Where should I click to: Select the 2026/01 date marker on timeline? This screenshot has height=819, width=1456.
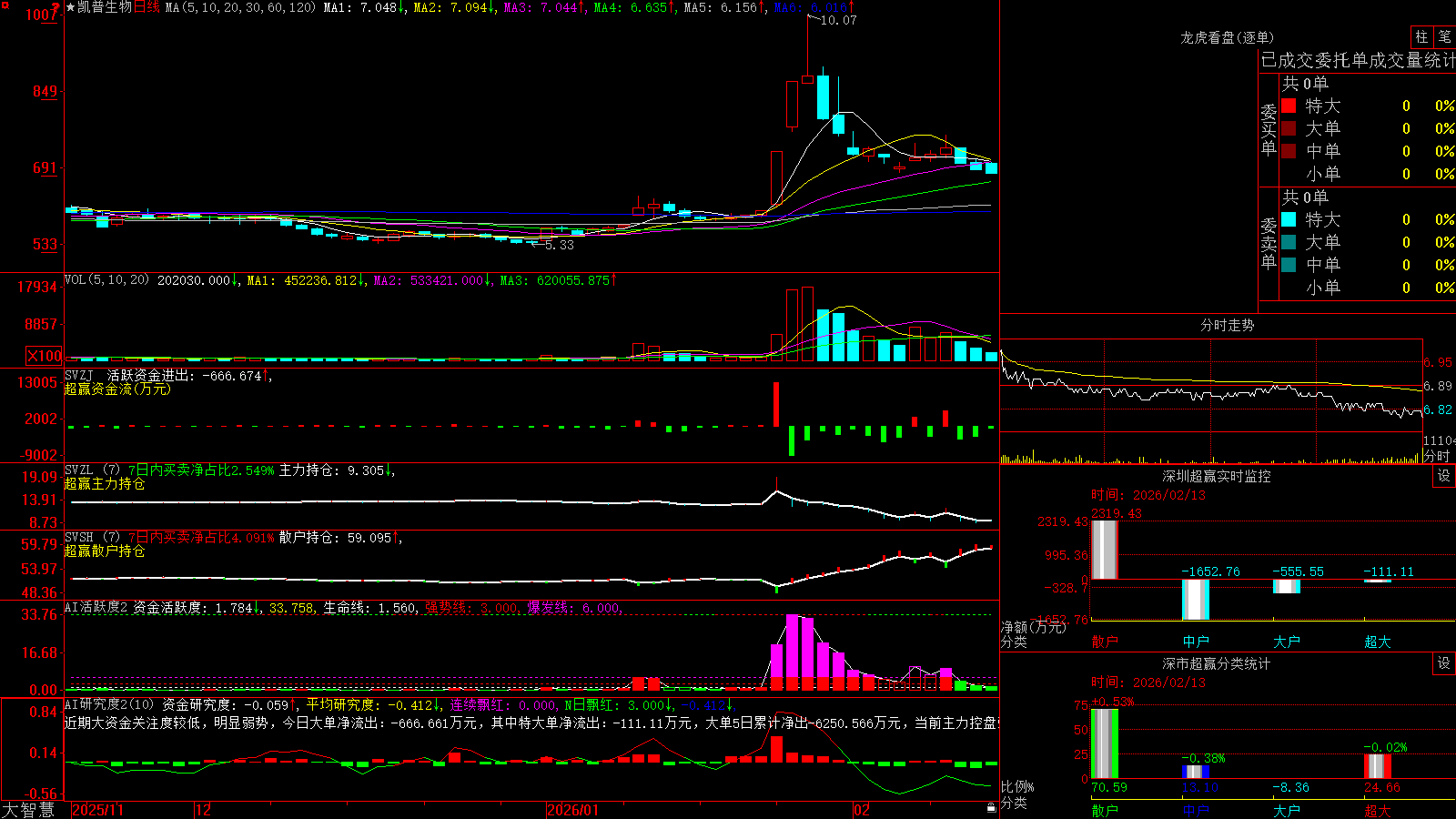573,810
